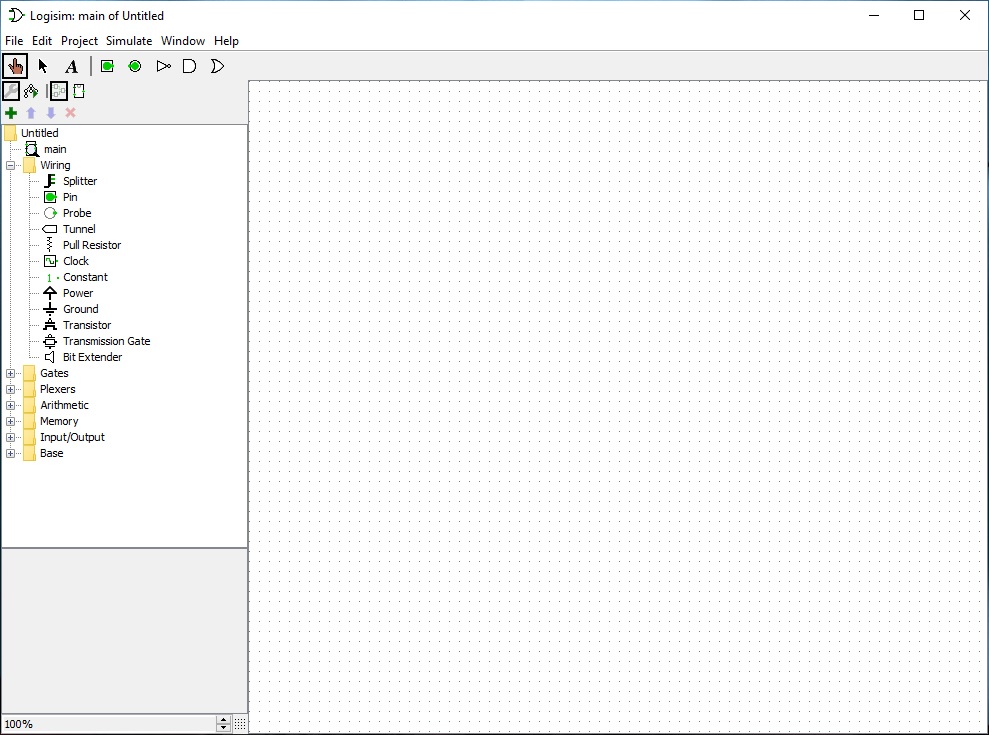This screenshot has height=735, width=989.
Task: Toggle the grid display button
Action: click(x=240, y=724)
